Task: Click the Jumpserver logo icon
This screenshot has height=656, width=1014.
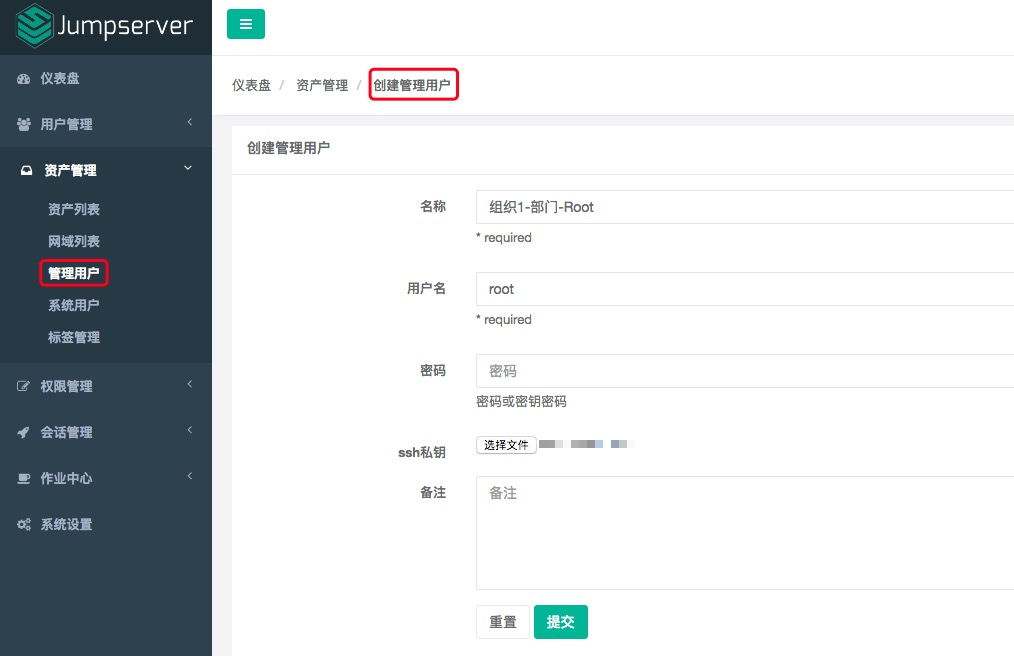Action: (34, 26)
